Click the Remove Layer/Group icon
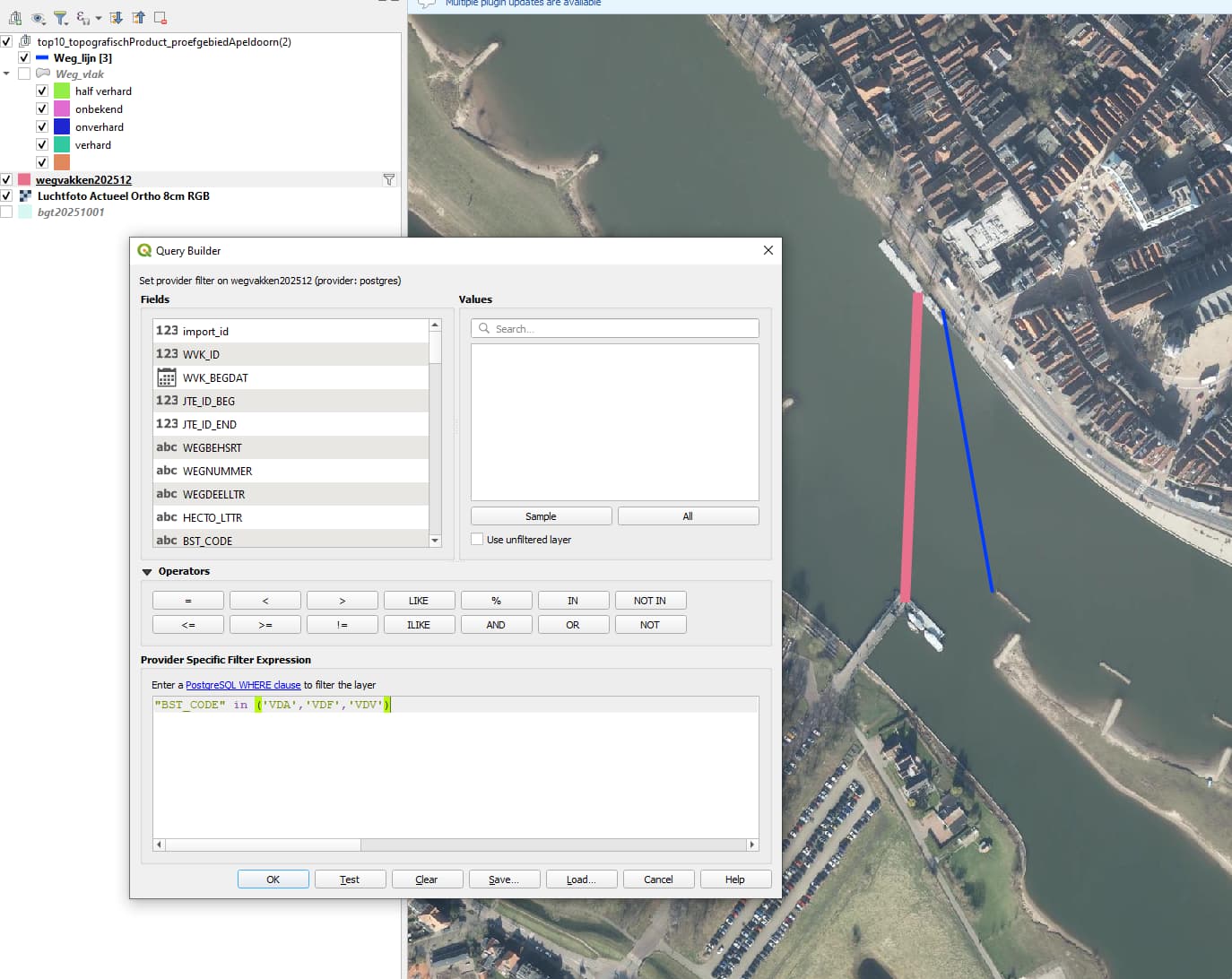 [x=161, y=18]
